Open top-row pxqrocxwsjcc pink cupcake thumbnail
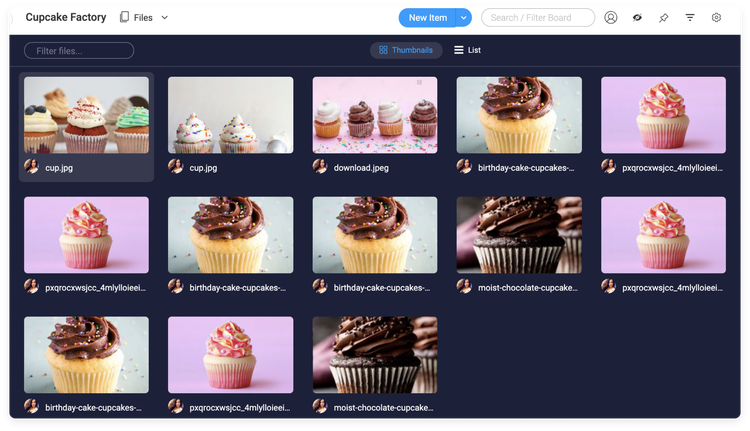Screen dimensions: 750x431 coord(663,115)
